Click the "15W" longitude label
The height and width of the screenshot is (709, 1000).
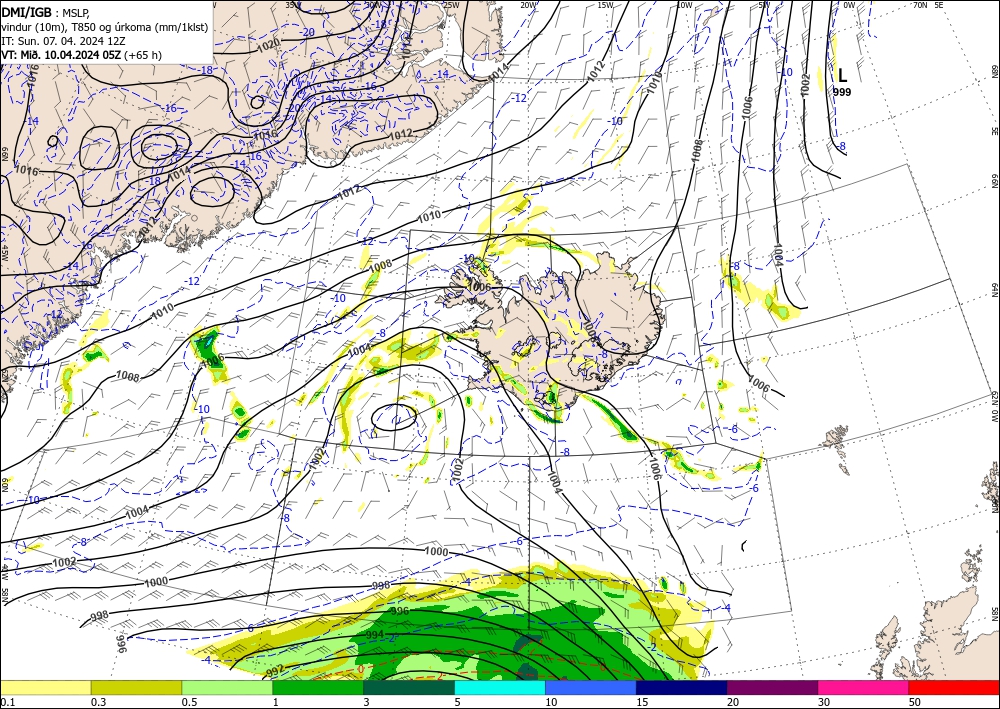(605, 4)
